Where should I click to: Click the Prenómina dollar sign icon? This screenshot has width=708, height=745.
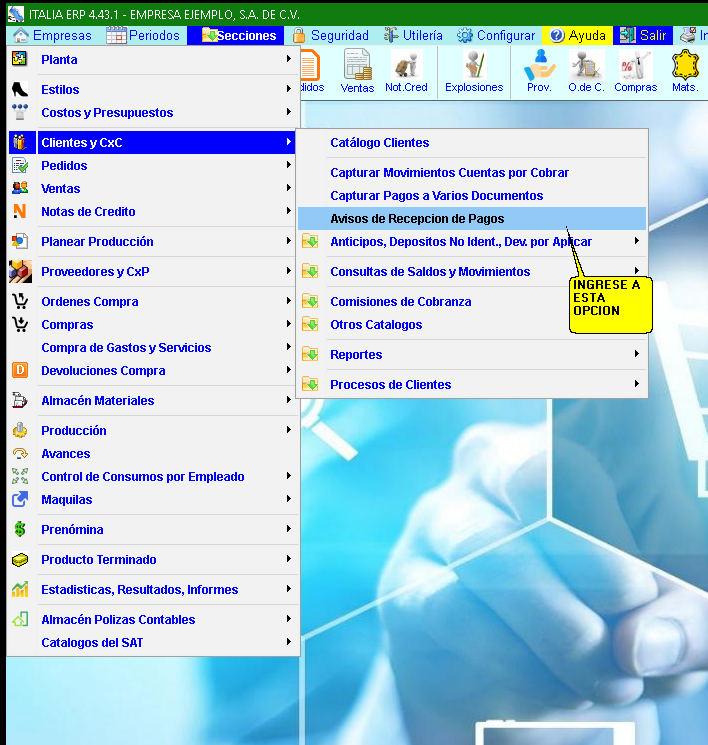point(20,530)
